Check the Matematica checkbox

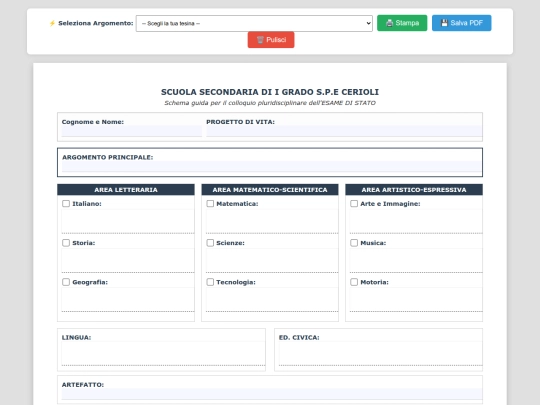pos(210,204)
